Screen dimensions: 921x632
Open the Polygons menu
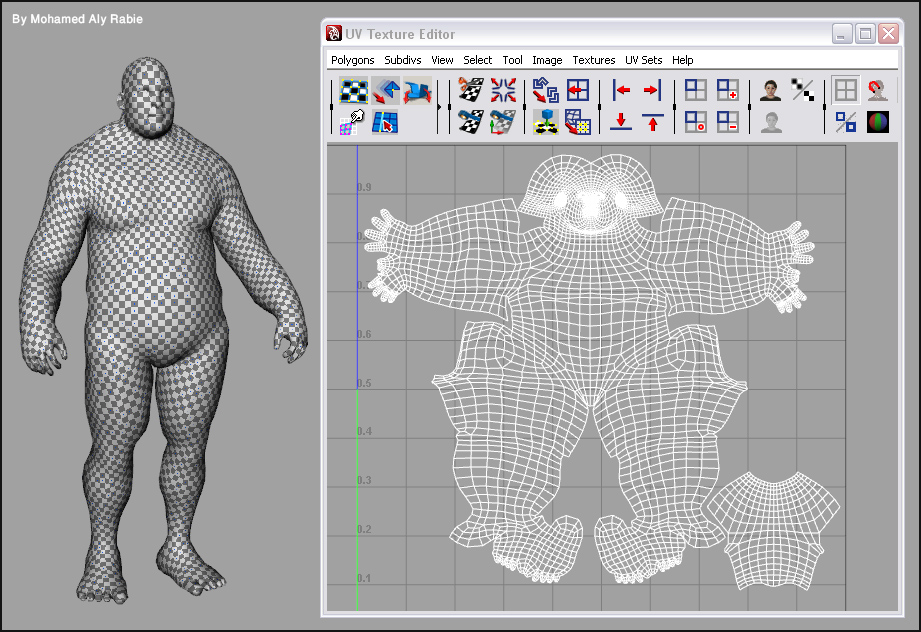pyautogui.click(x=352, y=60)
